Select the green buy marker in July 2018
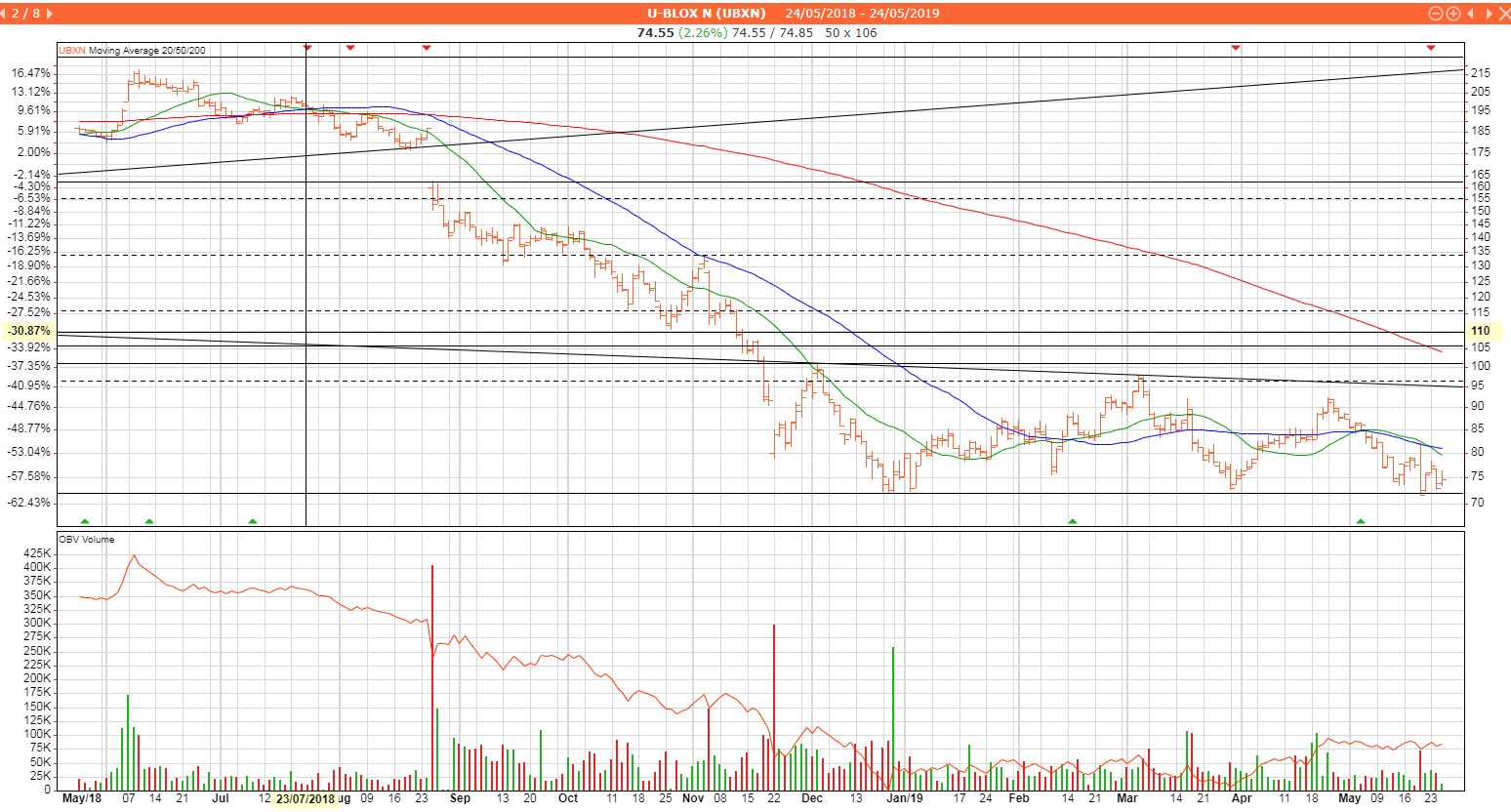 tap(253, 521)
